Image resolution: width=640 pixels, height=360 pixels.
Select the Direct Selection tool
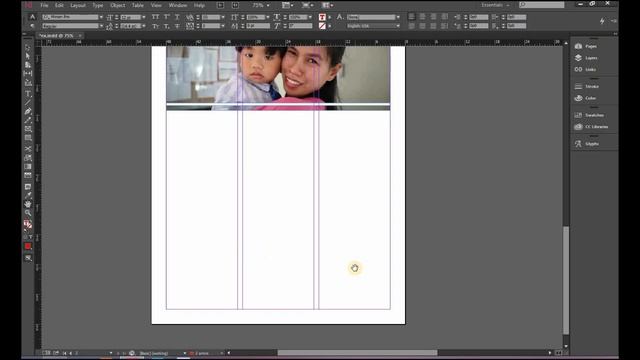(28, 56)
